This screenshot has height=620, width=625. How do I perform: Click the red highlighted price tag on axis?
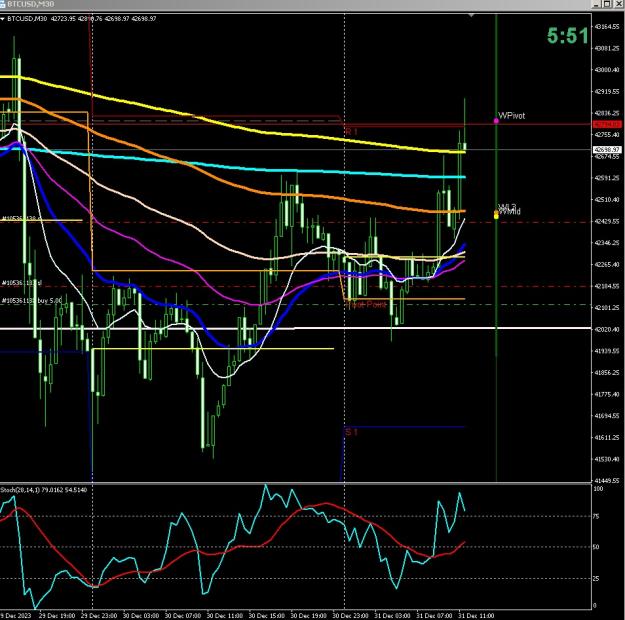[607, 125]
